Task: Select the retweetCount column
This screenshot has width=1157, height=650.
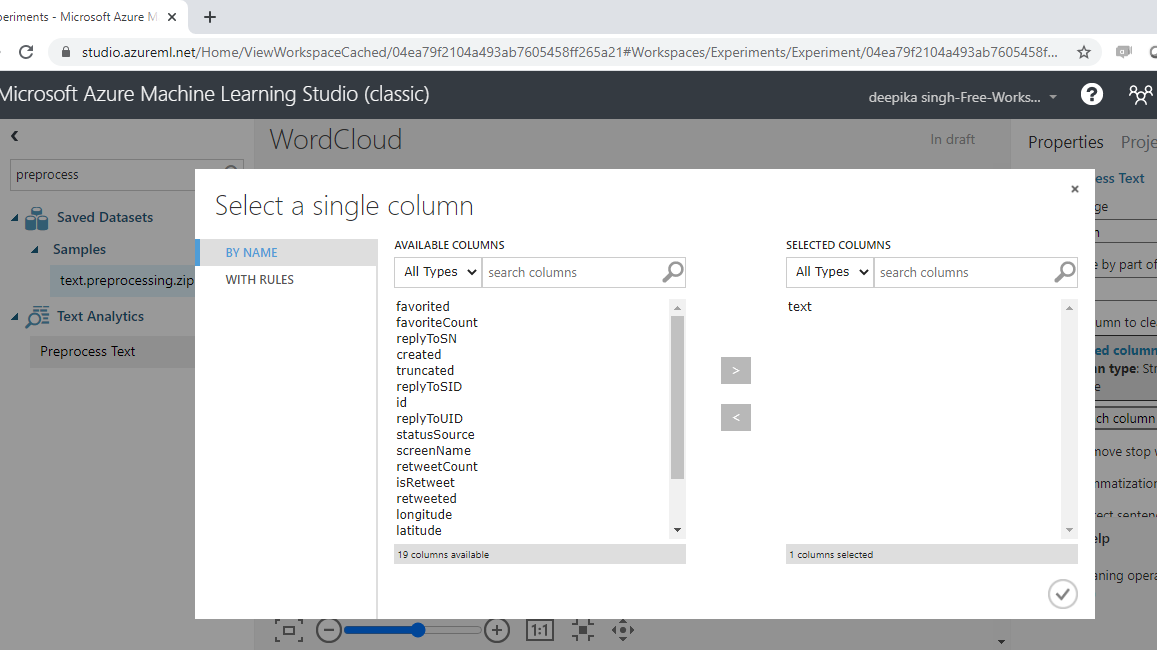Action: [x=437, y=466]
